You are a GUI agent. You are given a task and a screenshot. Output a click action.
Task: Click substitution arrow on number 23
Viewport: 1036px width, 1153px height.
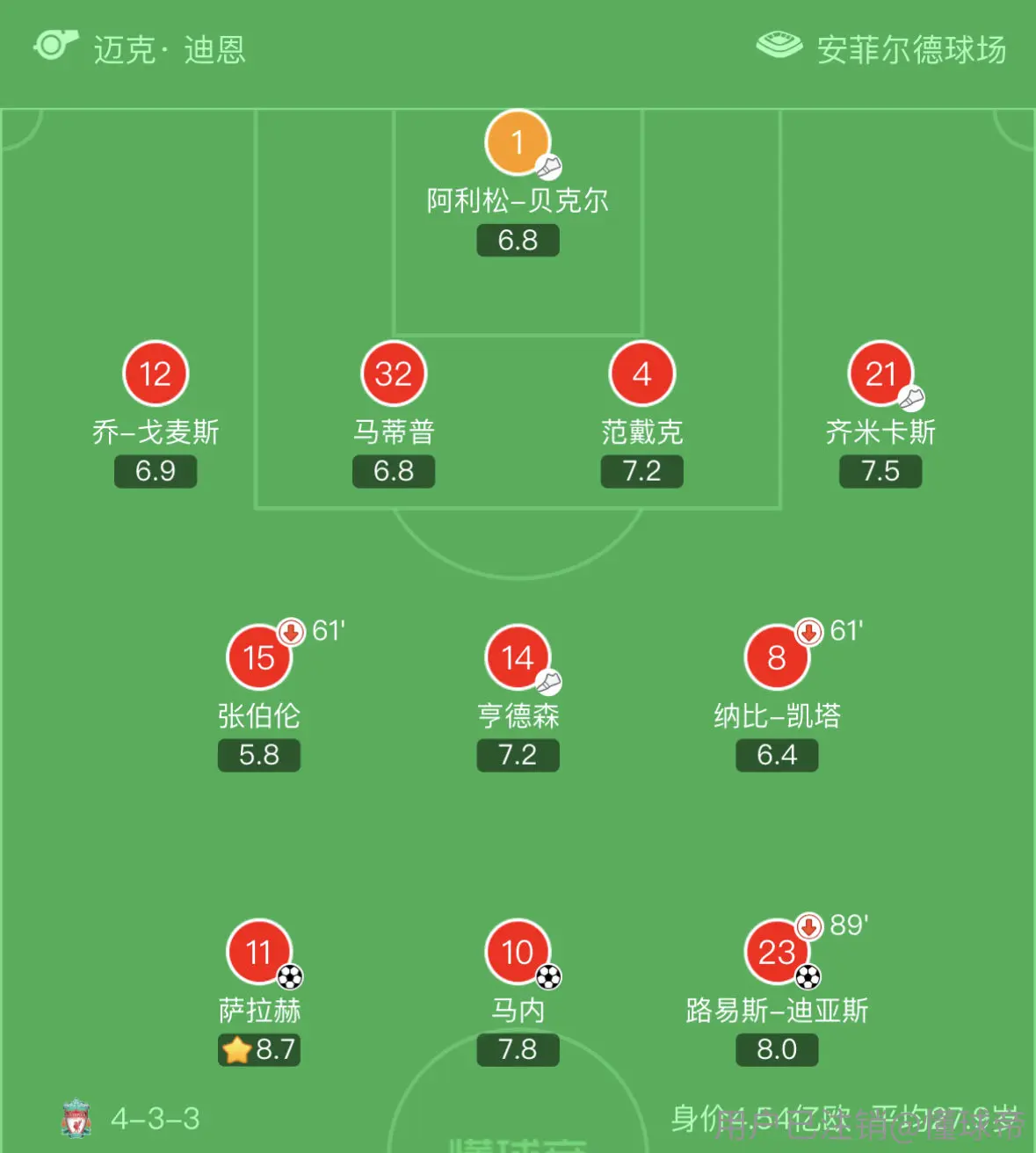(808, 926)
